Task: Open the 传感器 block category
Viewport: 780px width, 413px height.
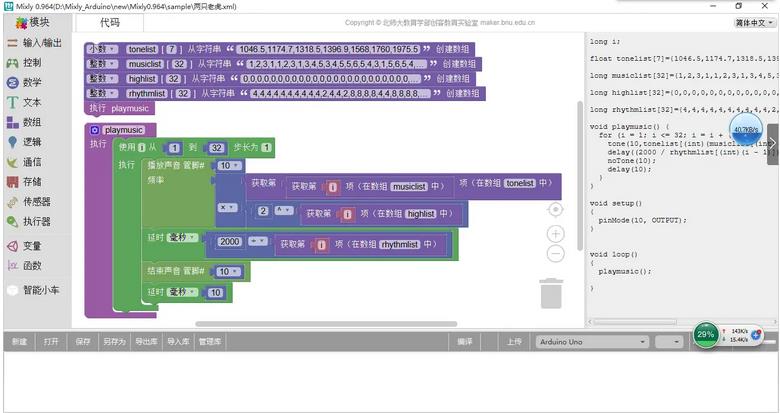Action: pos(29,202)
